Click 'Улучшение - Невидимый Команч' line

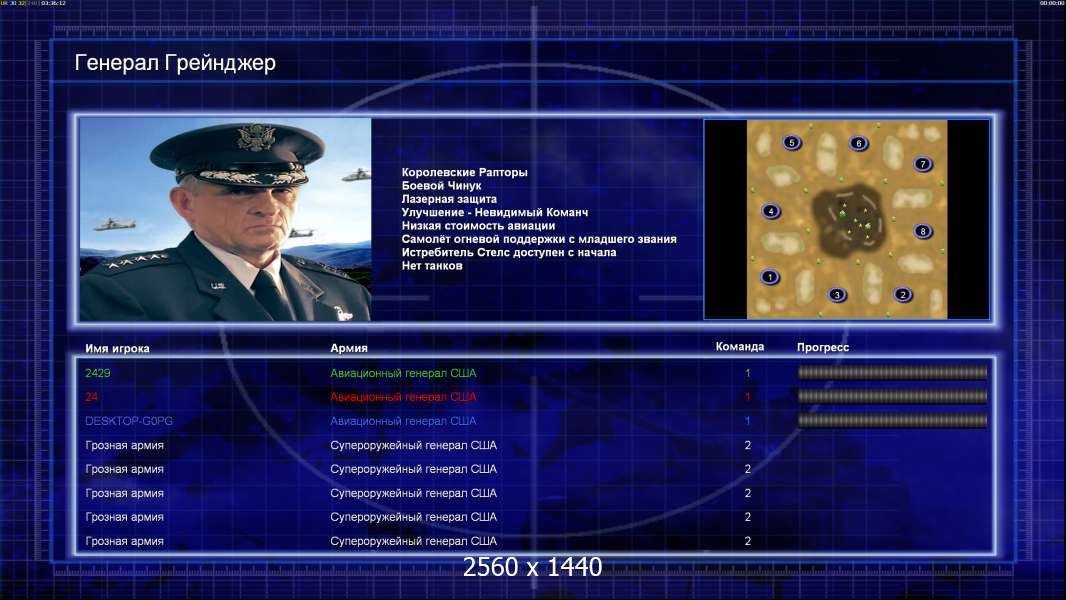[x=495, y=212]
